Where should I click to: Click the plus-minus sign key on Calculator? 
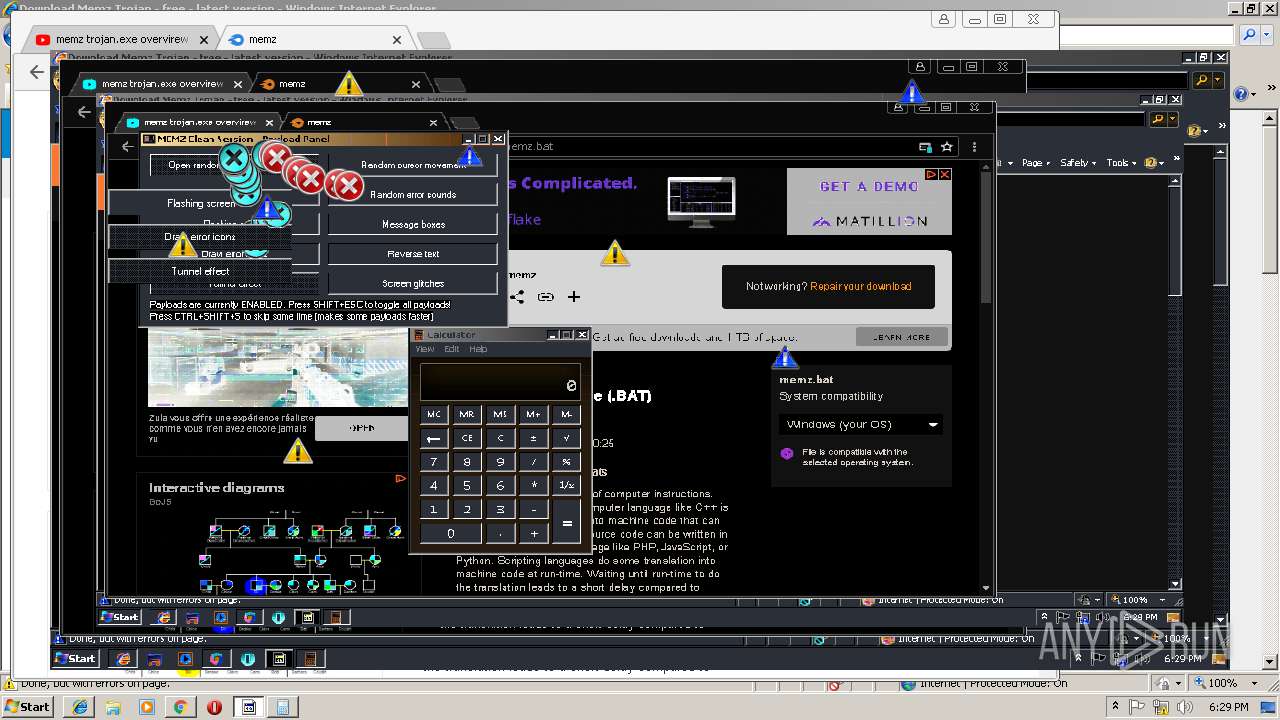[533, 438]
